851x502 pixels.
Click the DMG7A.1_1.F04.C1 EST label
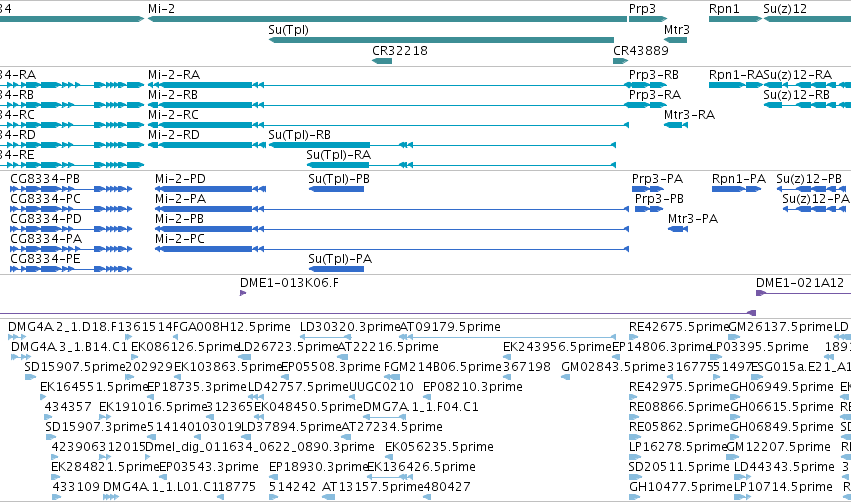pyautogui.click(x=421, y=407)
